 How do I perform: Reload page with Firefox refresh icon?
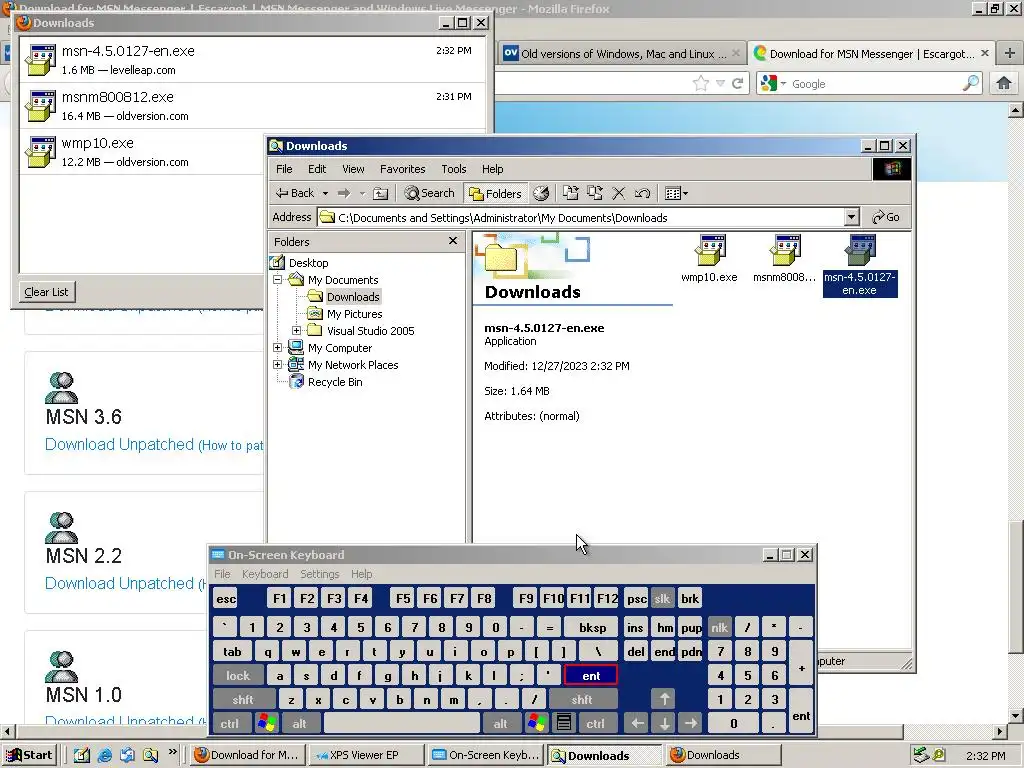coord(738,83)
